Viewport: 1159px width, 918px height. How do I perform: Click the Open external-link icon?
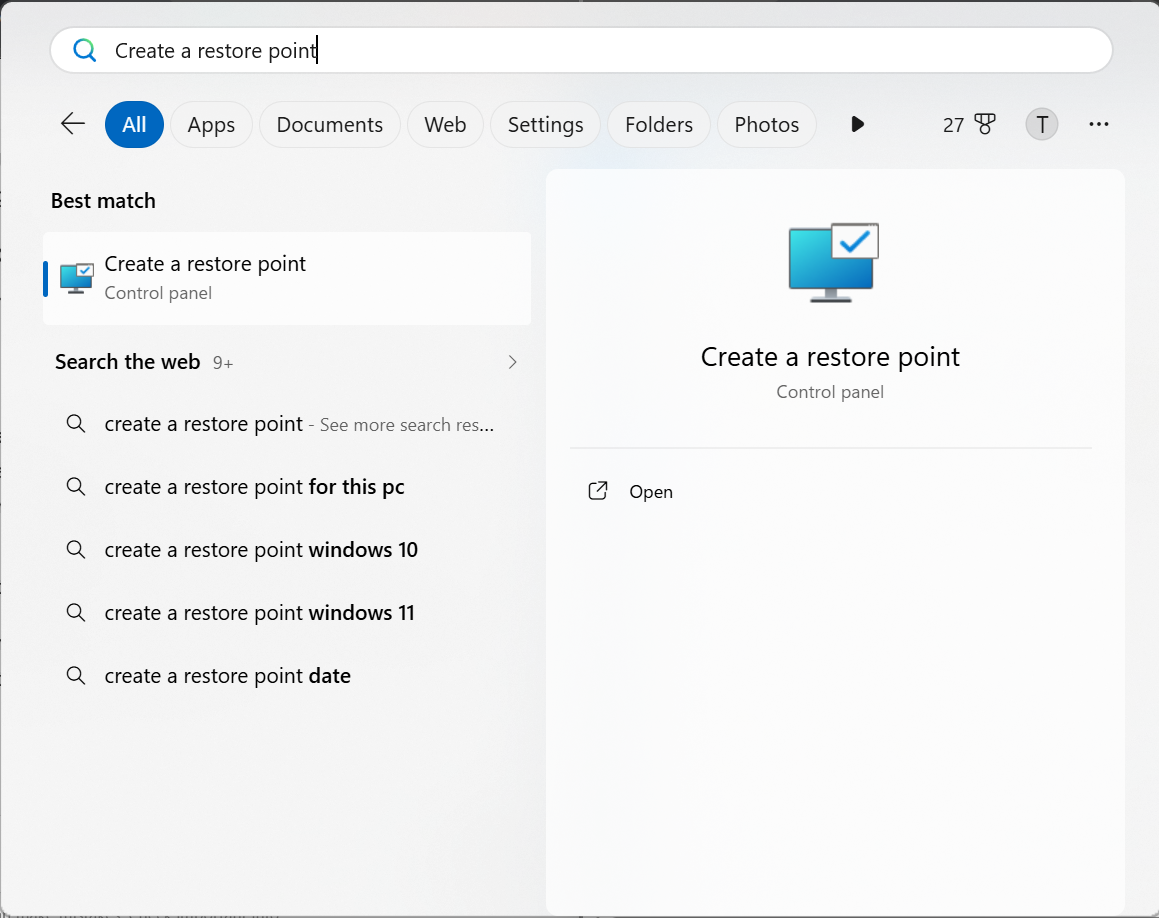[x=598, y=491]
